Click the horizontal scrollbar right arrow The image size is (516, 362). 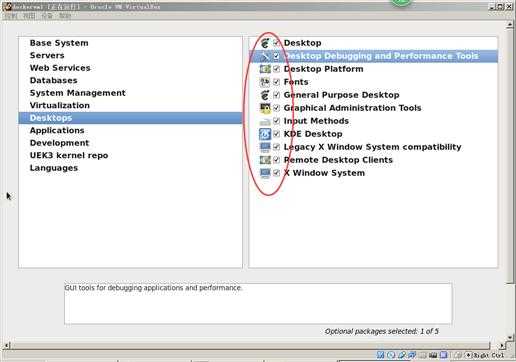(x=502, y=345)
